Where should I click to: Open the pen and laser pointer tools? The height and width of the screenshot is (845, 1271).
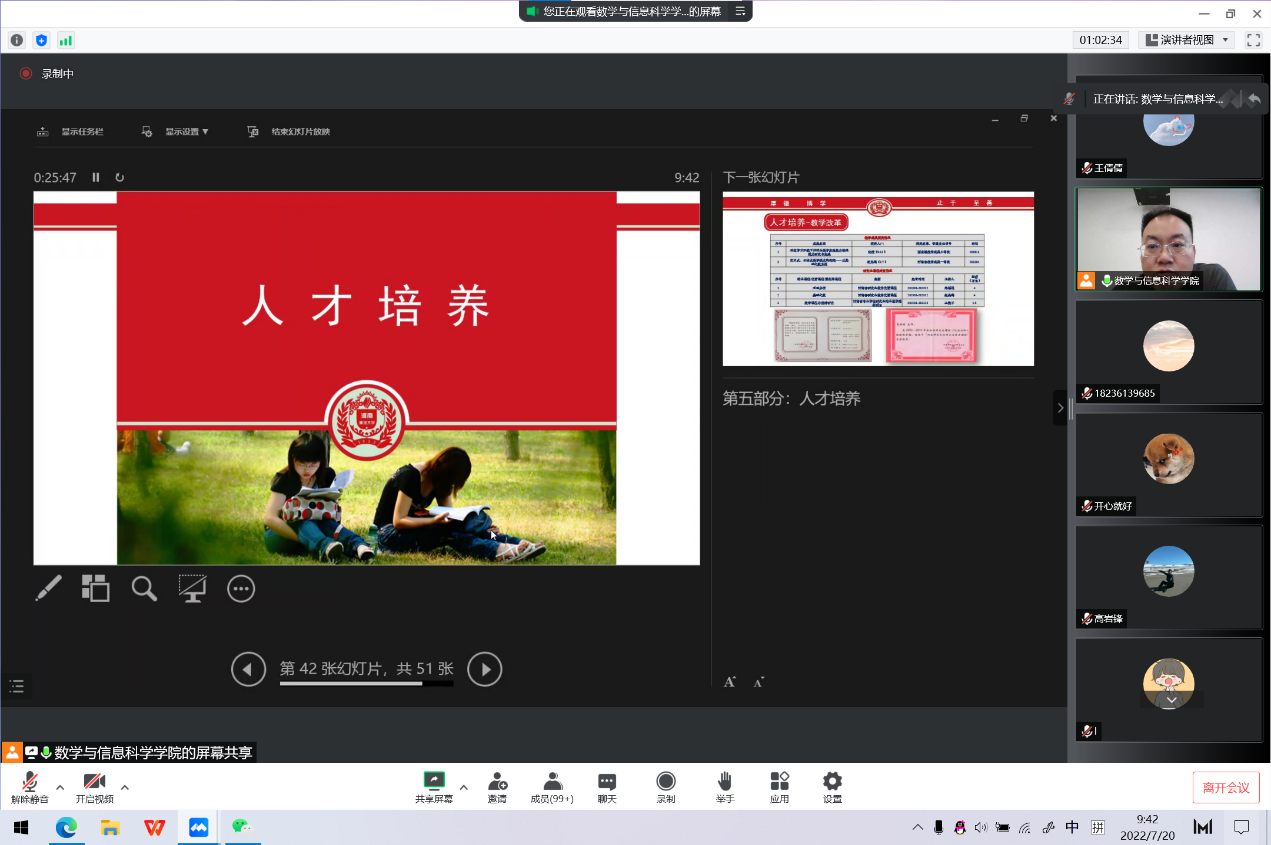[x=48, y=588]
